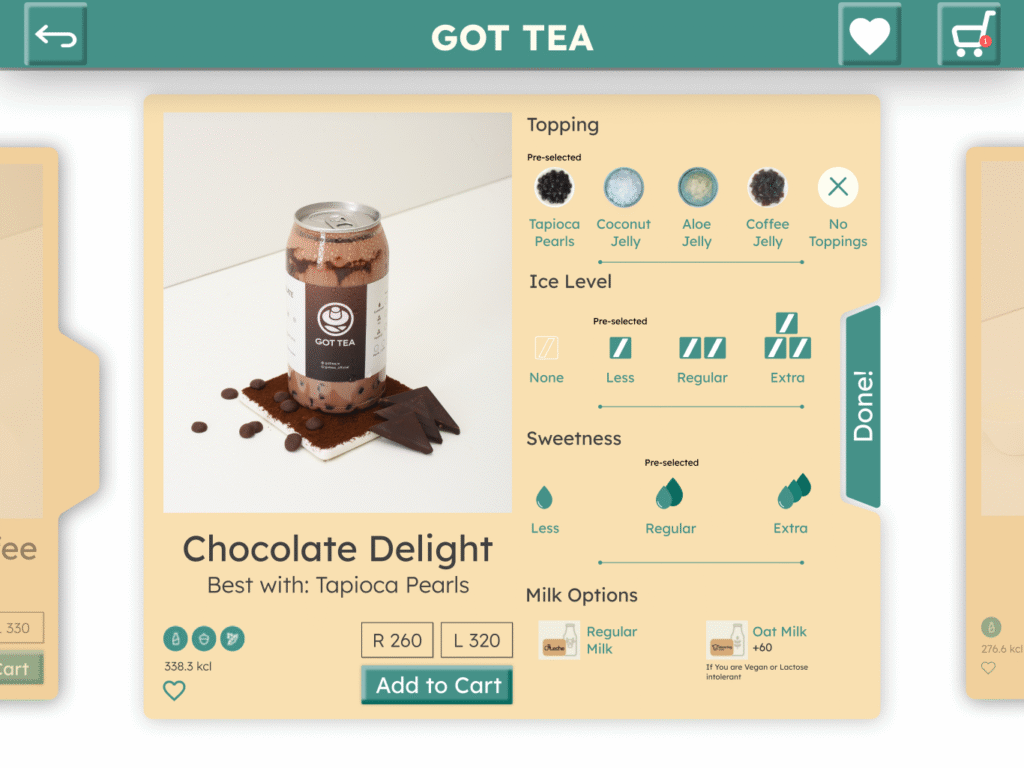The height and width of the screenshot is (768, 1024).
Task: Set ice level to Extra
Action: [788, 349]
